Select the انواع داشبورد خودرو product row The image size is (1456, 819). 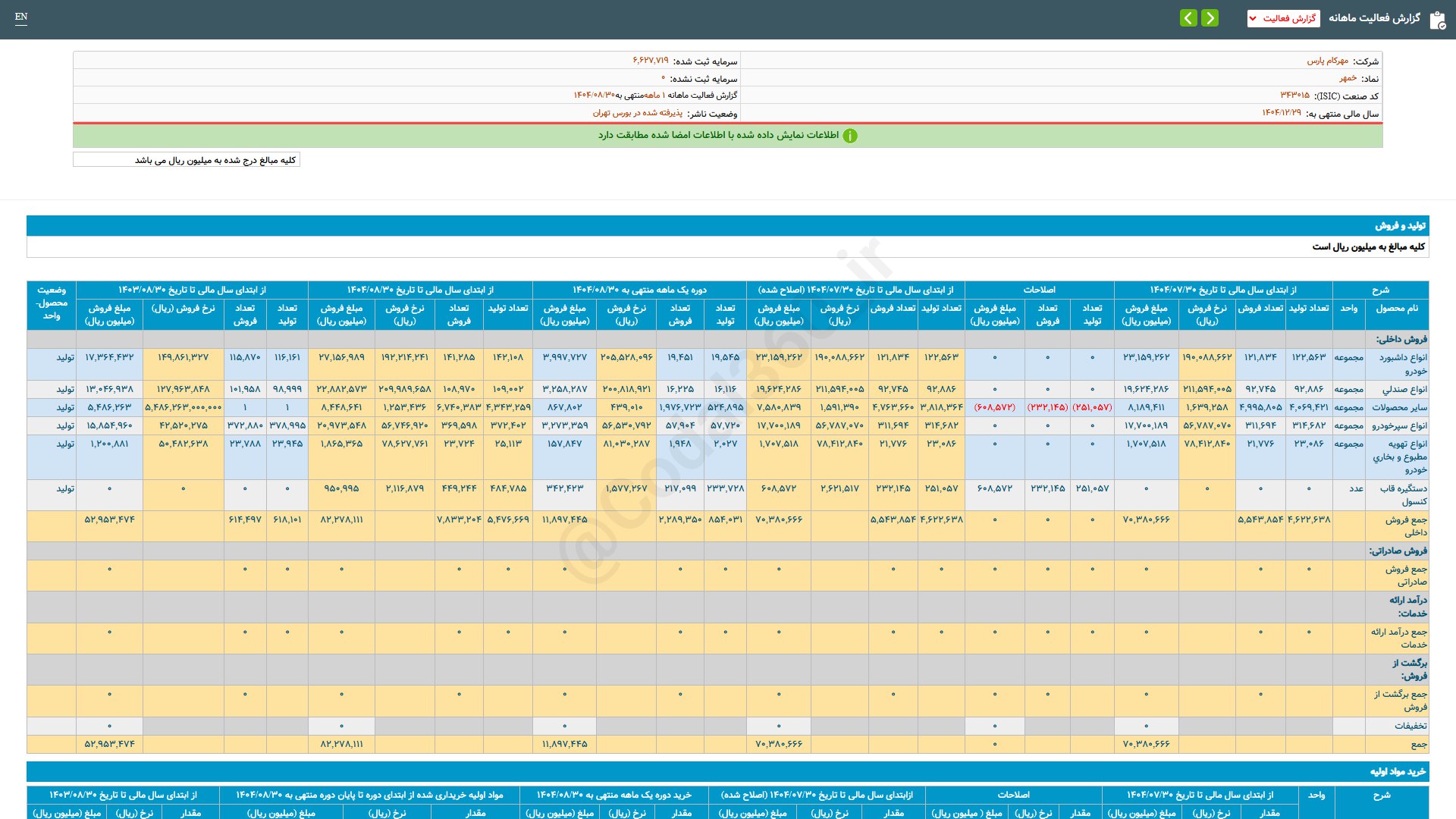(x=1403, y=364)
